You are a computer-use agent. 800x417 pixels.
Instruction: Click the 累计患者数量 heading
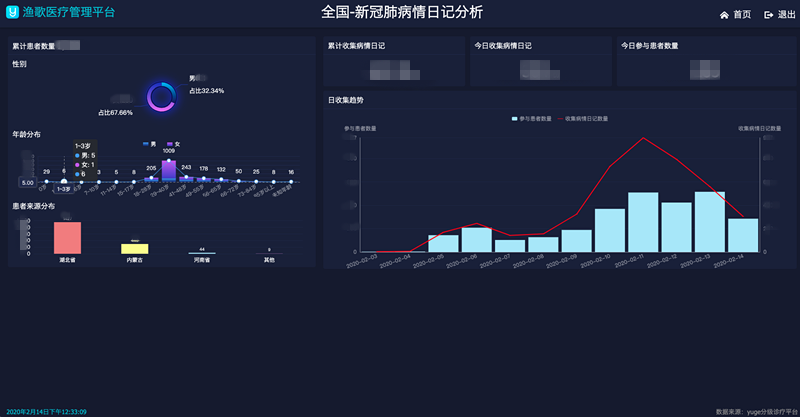(34, 46)
